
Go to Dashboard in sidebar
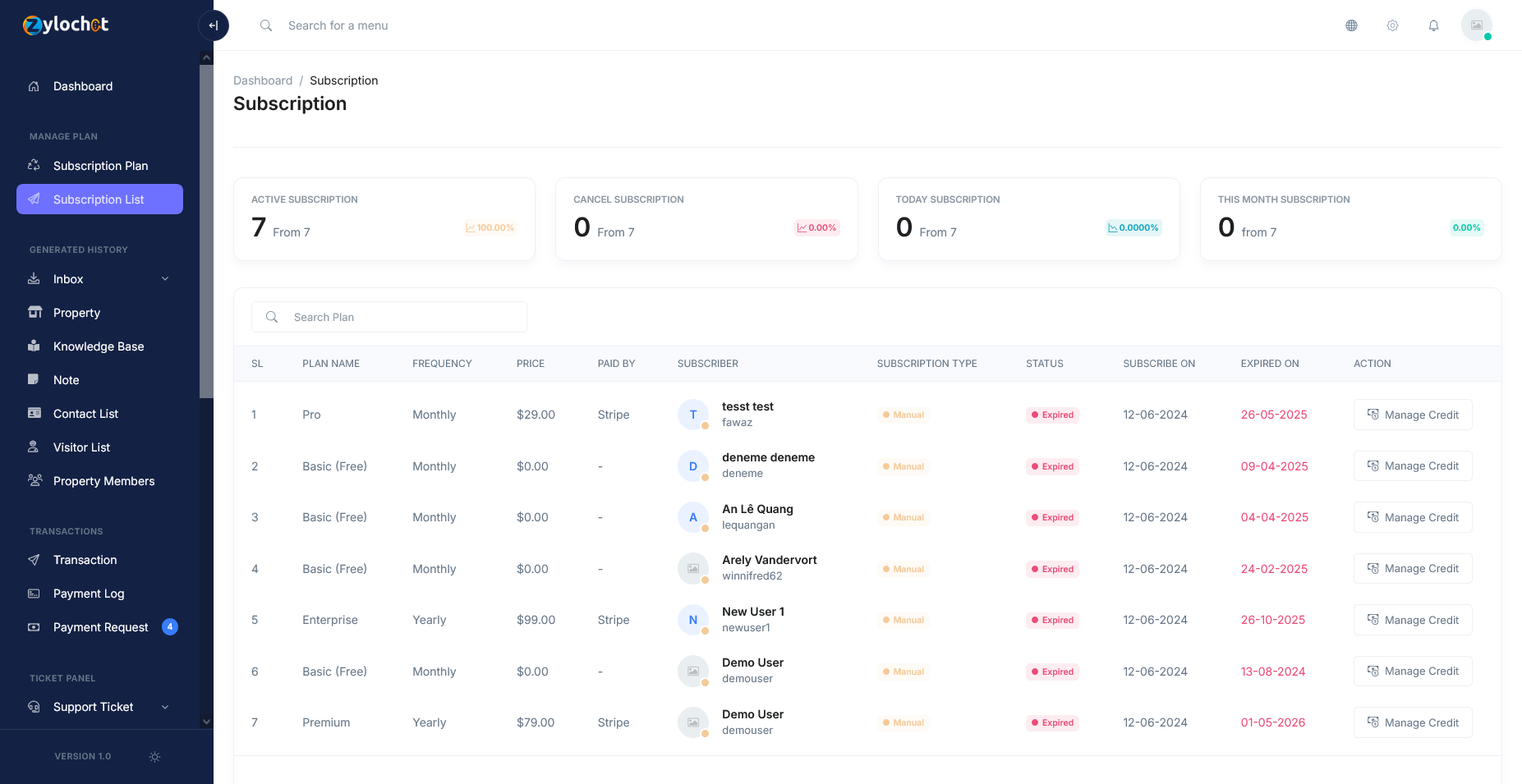99,86
